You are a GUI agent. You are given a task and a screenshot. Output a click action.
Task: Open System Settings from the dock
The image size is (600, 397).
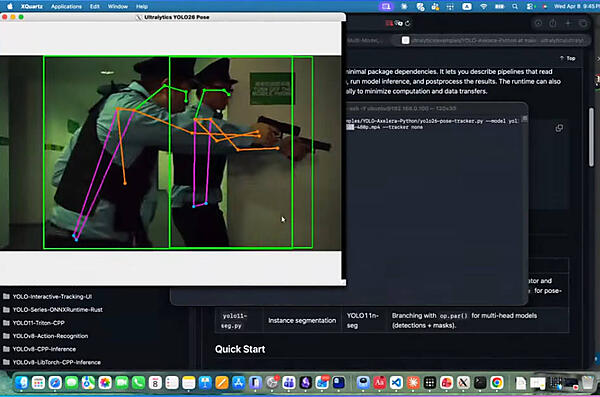tap(272, 382)
